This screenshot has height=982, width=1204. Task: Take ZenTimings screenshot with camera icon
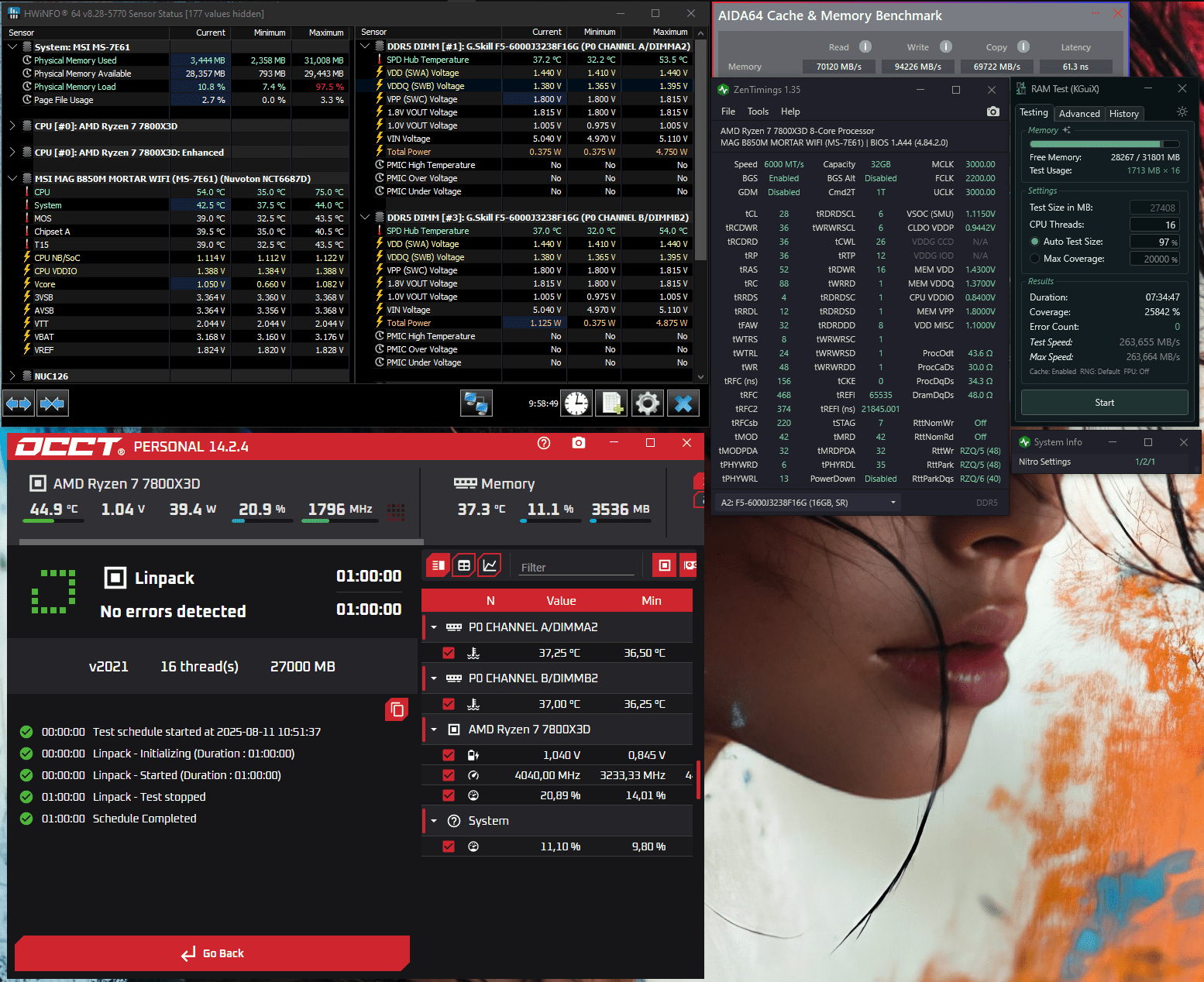992,112
